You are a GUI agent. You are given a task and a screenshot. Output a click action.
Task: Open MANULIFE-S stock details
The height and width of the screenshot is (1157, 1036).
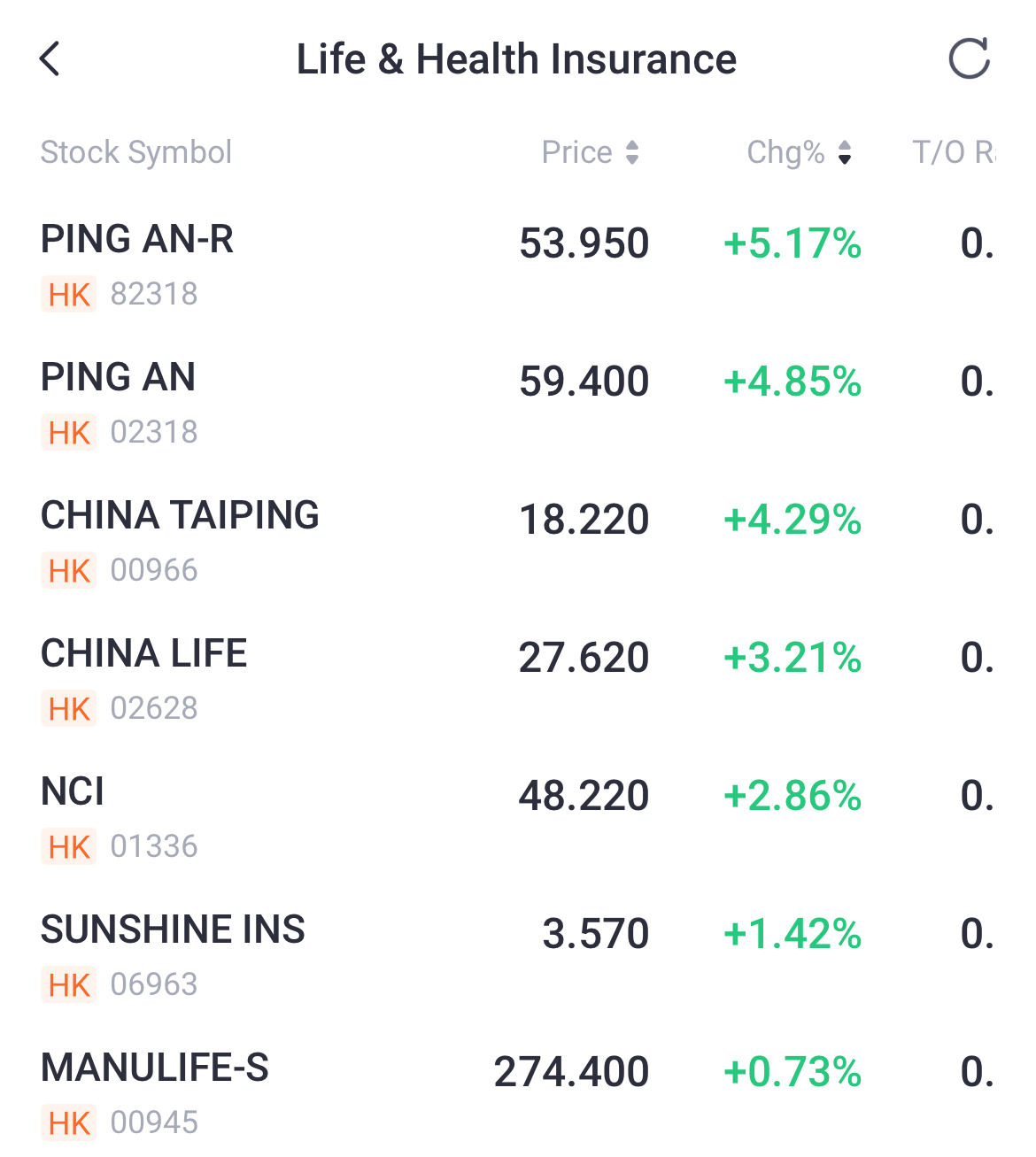tap(155, 1068)
